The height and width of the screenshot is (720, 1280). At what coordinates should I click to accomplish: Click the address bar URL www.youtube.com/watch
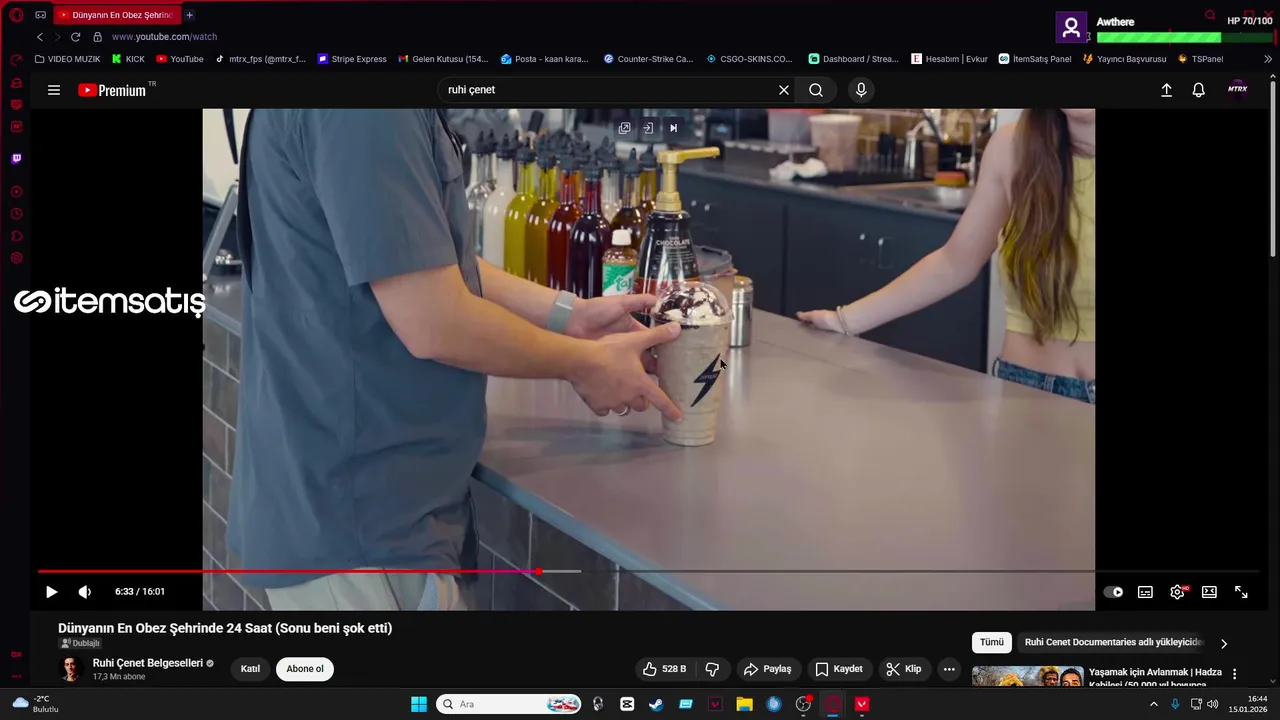click(x=164, y=37)
